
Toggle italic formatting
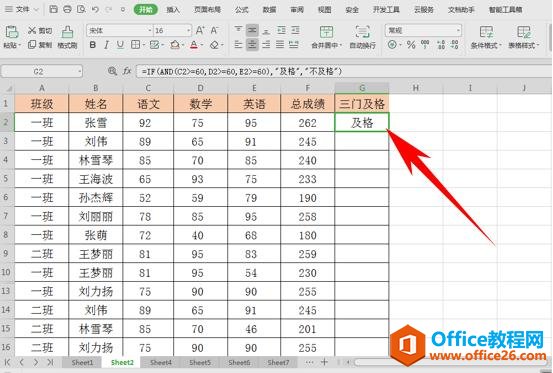[106, 45]
